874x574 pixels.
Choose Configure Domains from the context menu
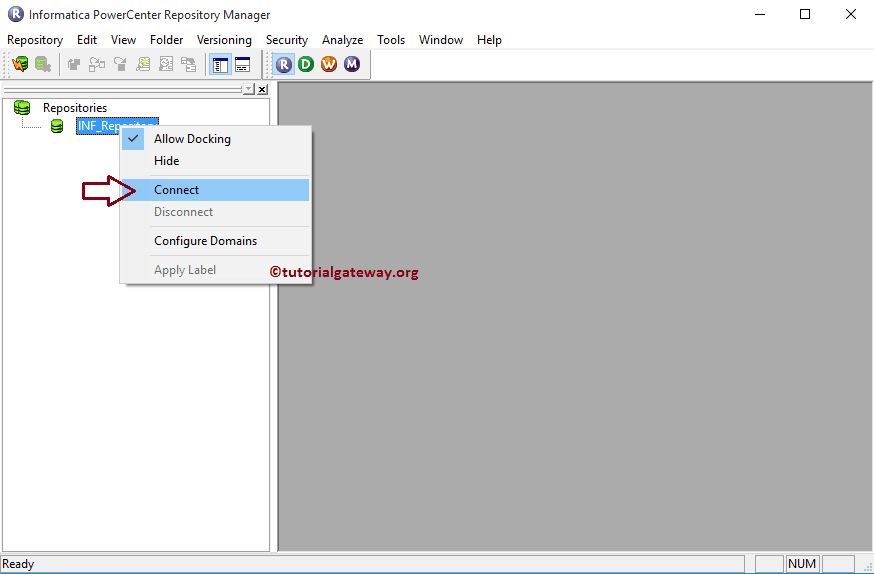[x=215, y=241]
